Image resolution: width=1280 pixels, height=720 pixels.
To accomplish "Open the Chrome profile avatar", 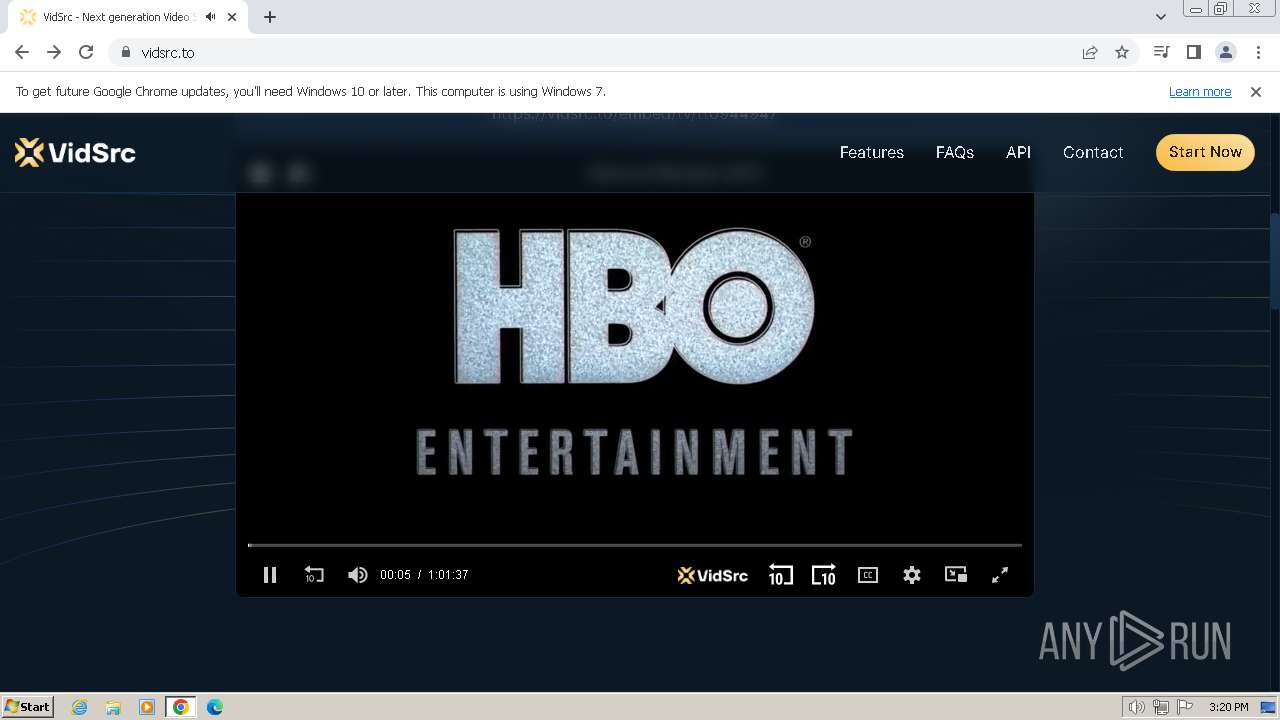I will [x=1225, y=52].
